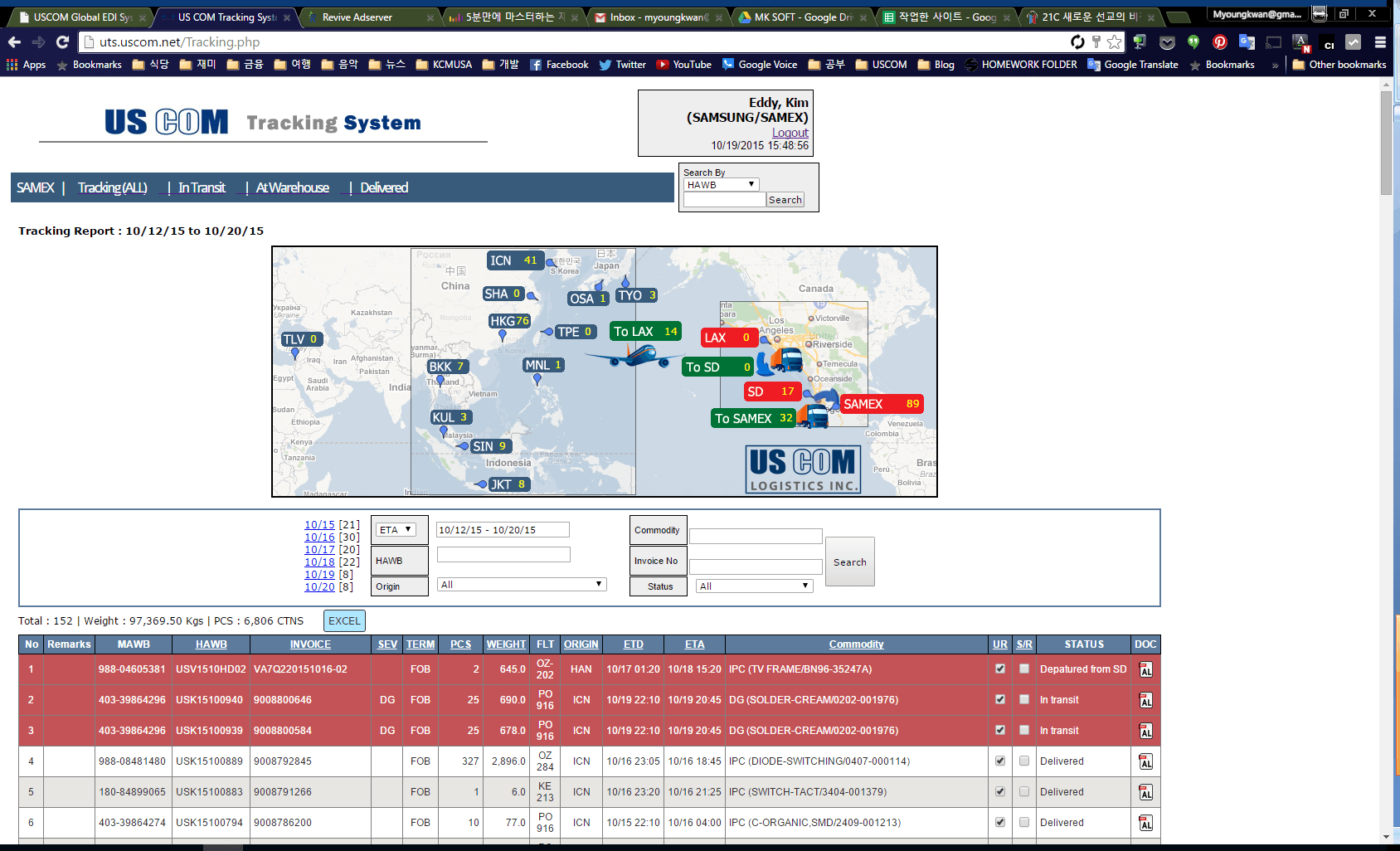Open DOC icon for row 1 USV1510HD02
This screenshot has height=851, width=1400.
1145,669
